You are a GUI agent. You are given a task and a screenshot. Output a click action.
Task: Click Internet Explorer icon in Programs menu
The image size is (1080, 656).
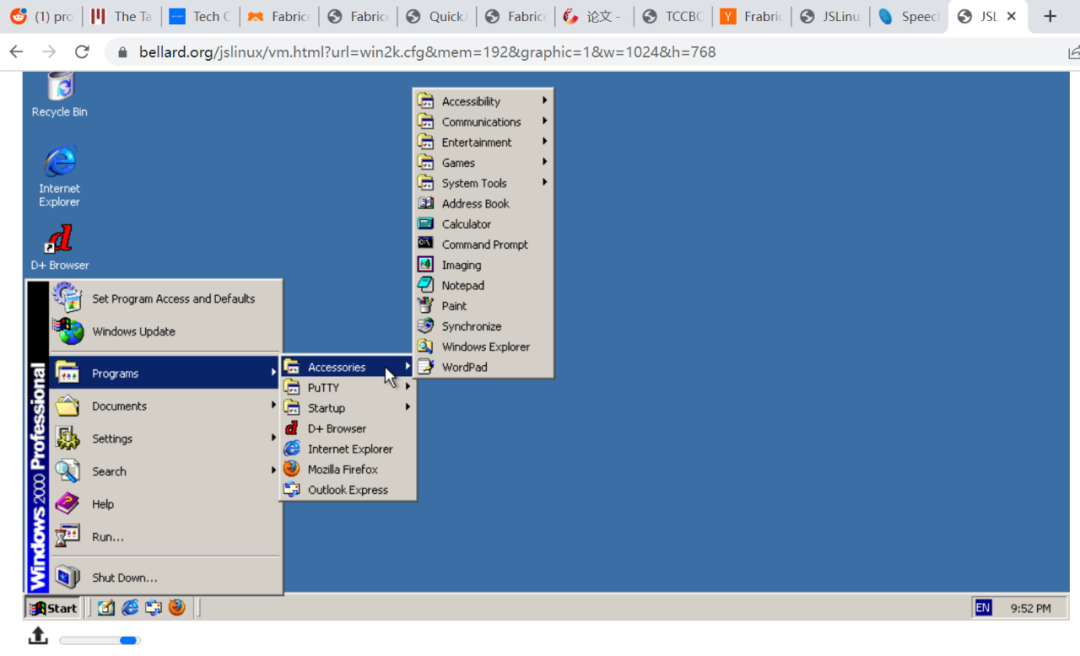[292, 449]
